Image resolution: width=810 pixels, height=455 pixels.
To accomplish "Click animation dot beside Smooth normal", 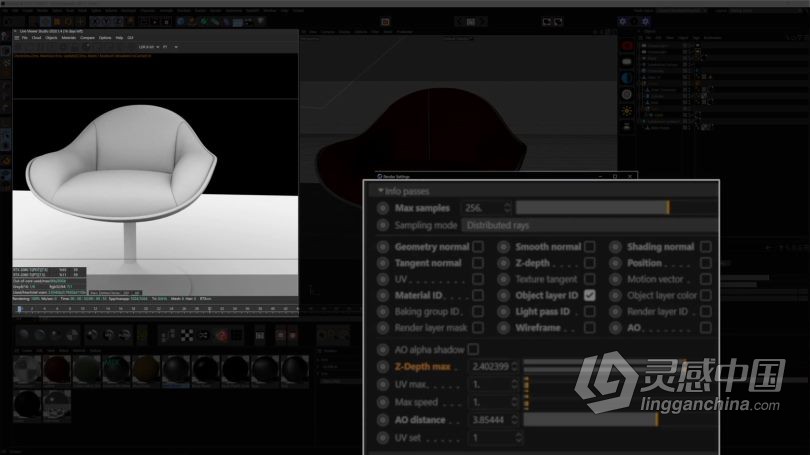I will (503, 247).
